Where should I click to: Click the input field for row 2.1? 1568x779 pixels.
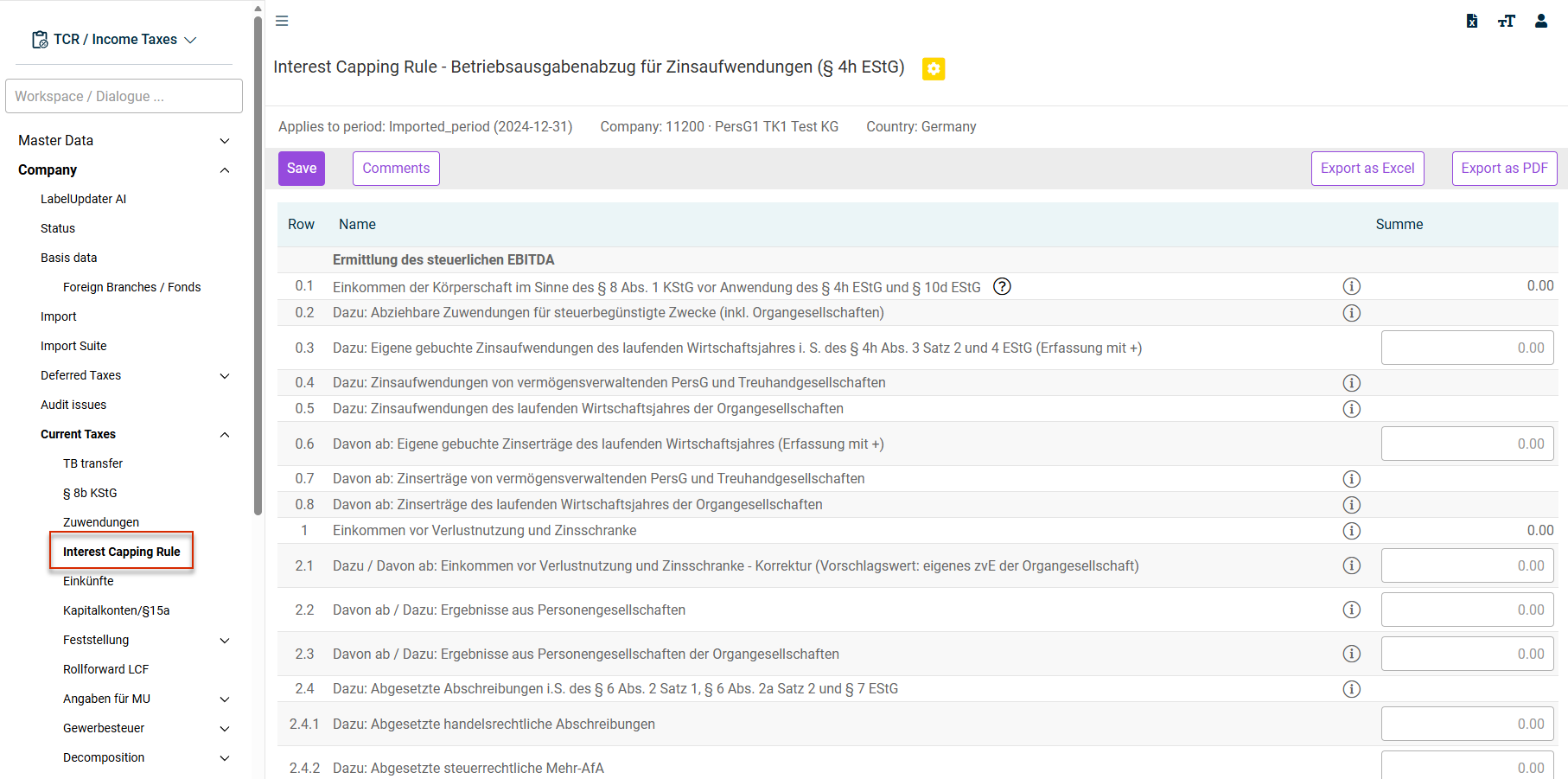tap(1468, 565)
